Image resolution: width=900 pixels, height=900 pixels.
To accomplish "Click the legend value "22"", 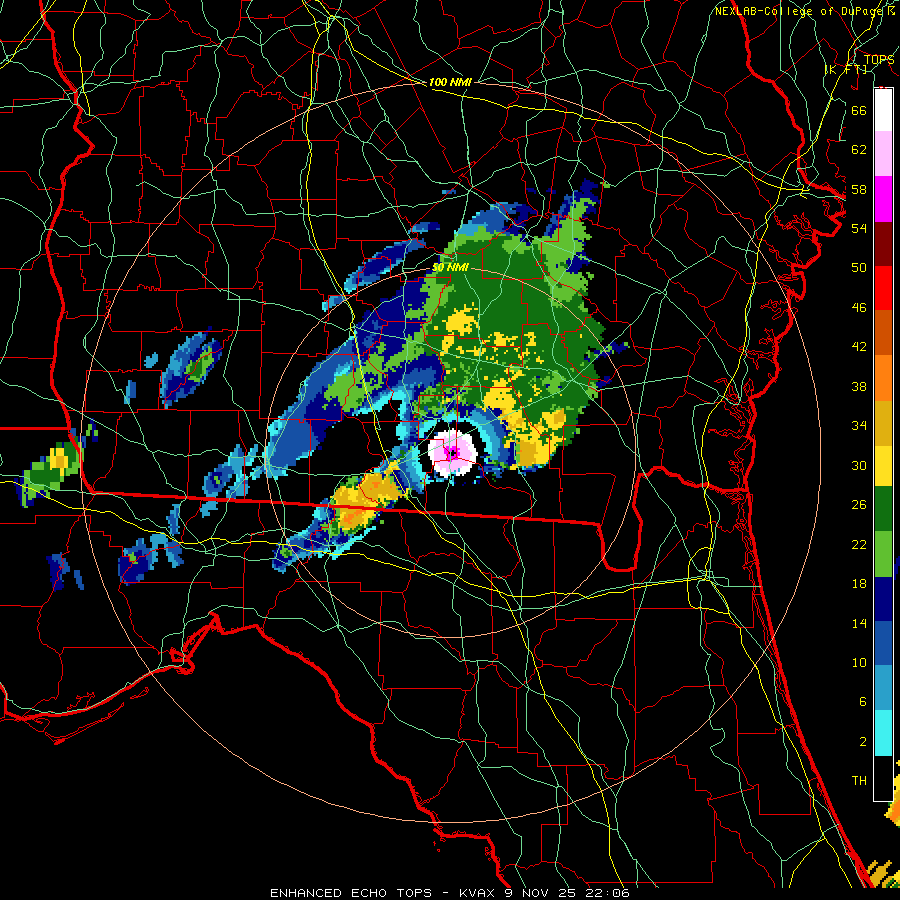I will 859,545.
